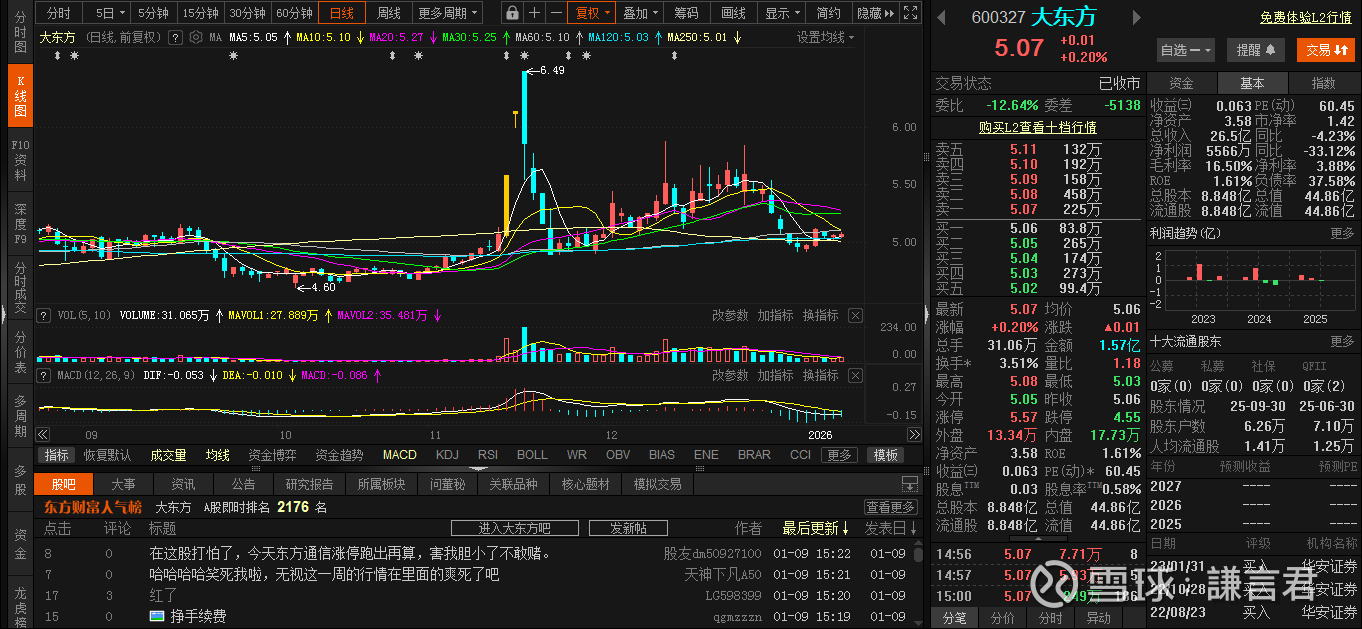The image size is (1362, 629).
Task: Switch to 周线 period tab
Action: pyautogui.click(x=389, y=13)
